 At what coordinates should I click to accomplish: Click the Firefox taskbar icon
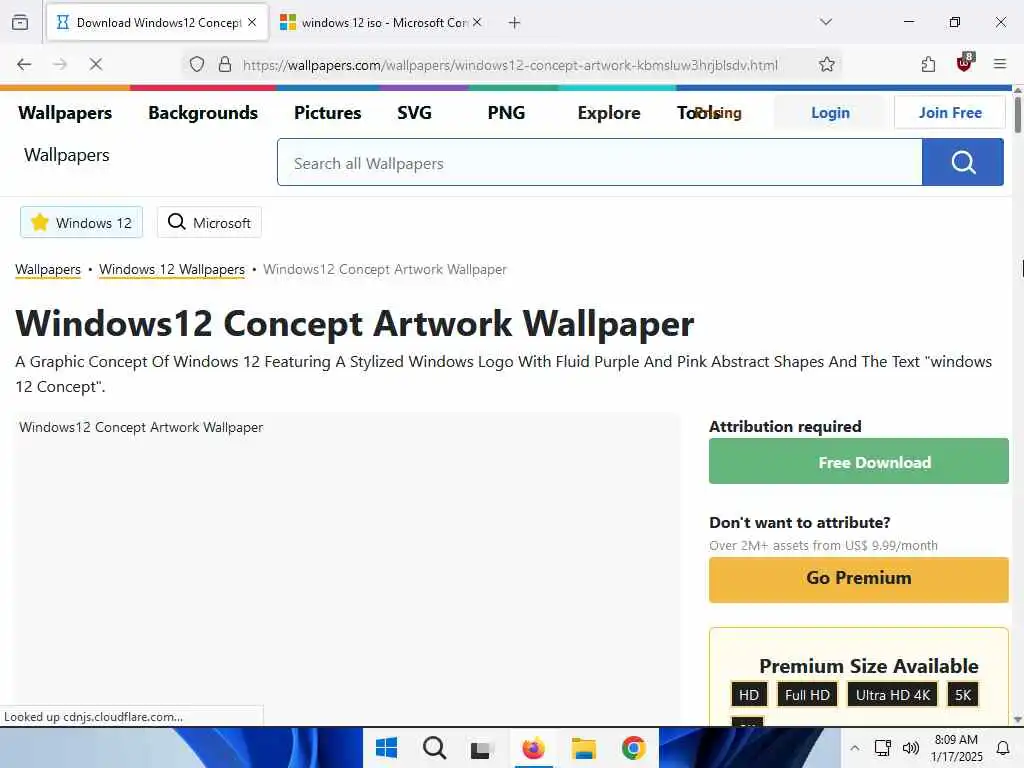click(533, 748)
